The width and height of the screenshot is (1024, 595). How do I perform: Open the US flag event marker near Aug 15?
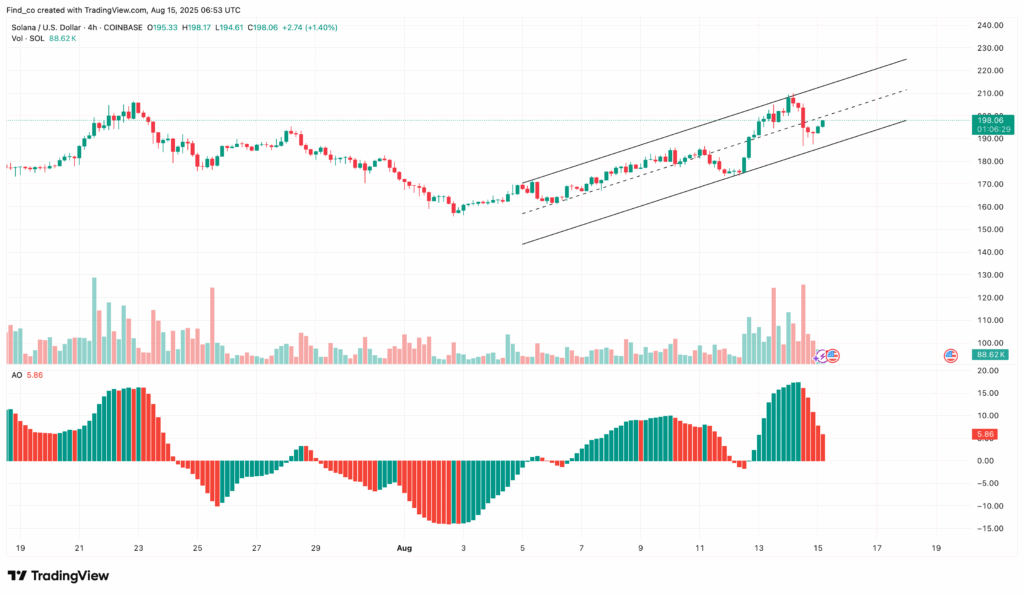pos(833,356)
